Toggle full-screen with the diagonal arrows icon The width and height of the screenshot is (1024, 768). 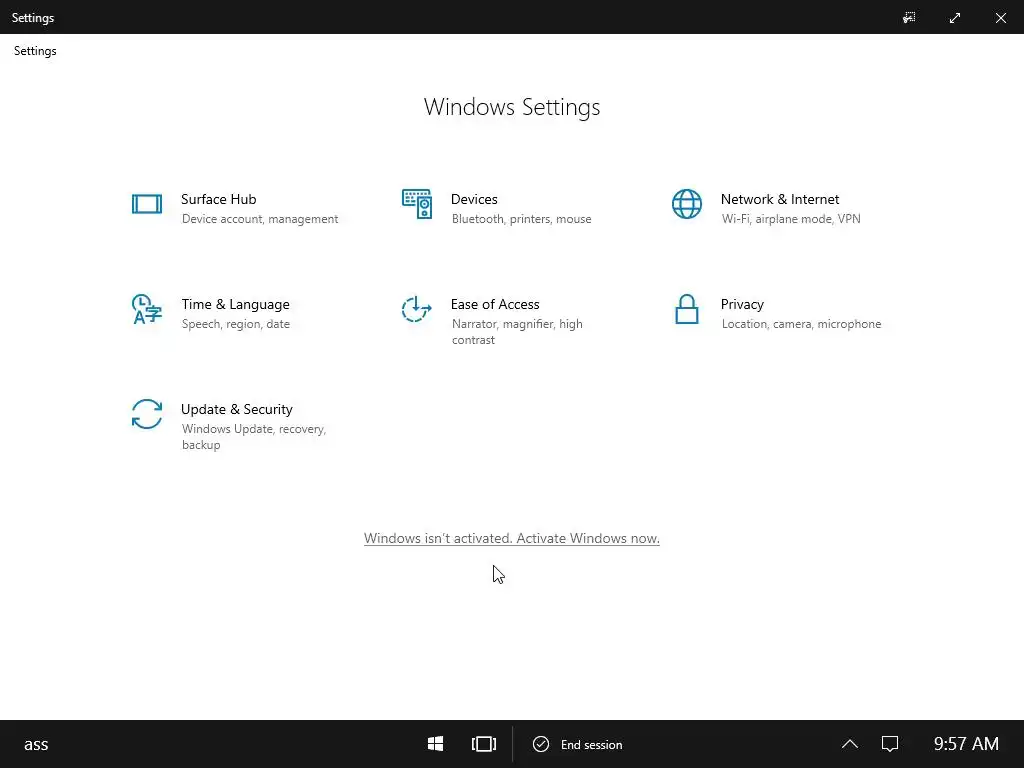955,18
